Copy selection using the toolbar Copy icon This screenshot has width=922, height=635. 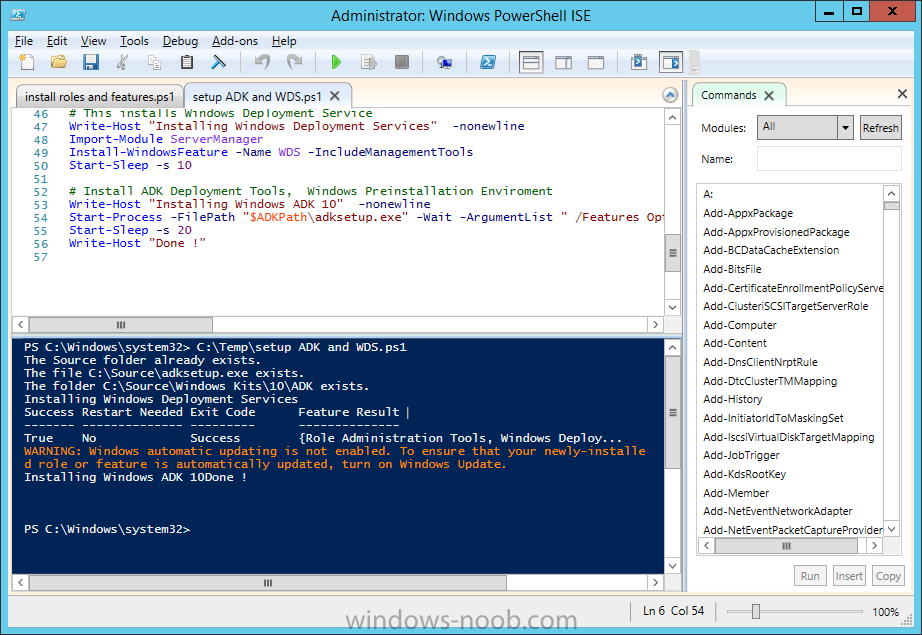(x=155, y=62)
